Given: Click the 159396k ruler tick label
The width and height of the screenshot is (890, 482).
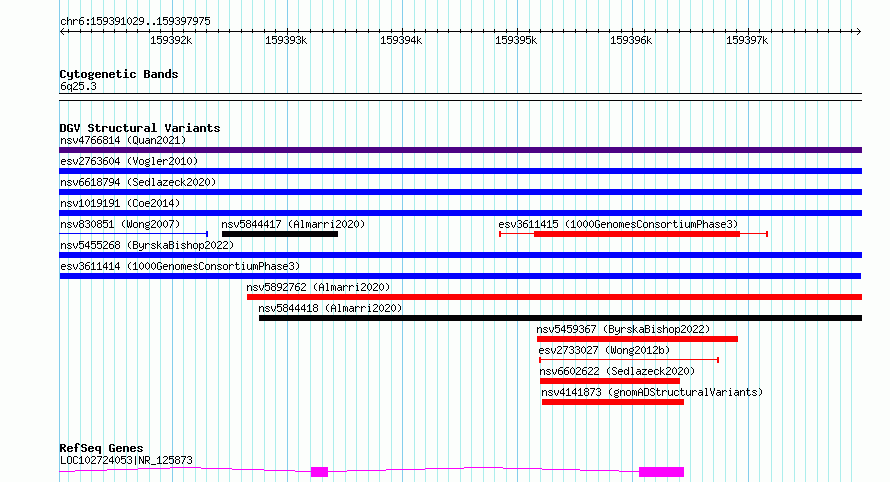Looking at the screenshot, I should pyautogui.click(x=631, y=40).
